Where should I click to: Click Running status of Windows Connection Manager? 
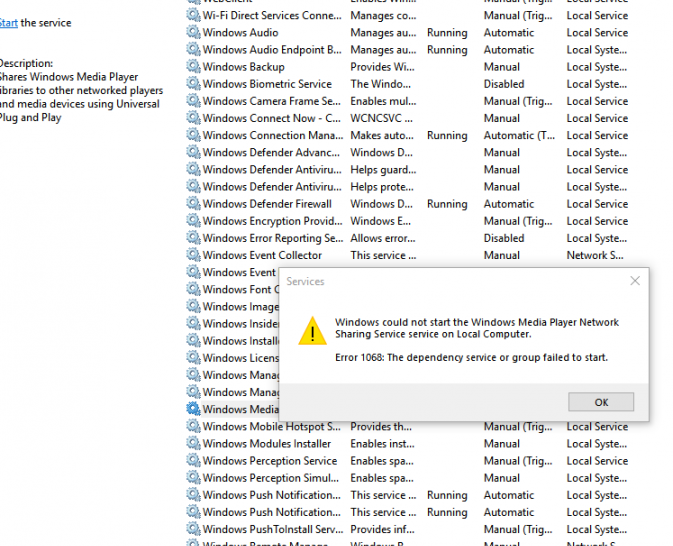click(x=447, y=136)
